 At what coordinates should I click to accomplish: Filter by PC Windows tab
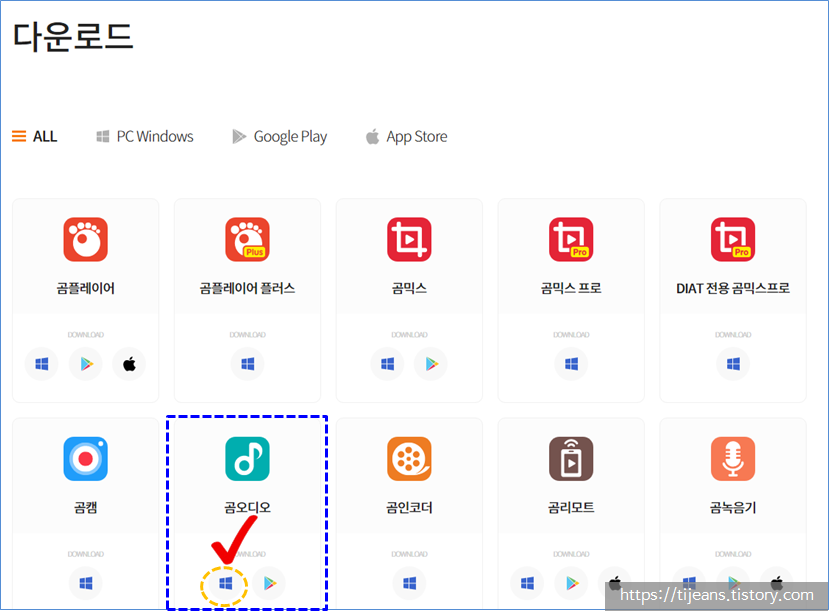pyautogui.click(x=144, y=136)
